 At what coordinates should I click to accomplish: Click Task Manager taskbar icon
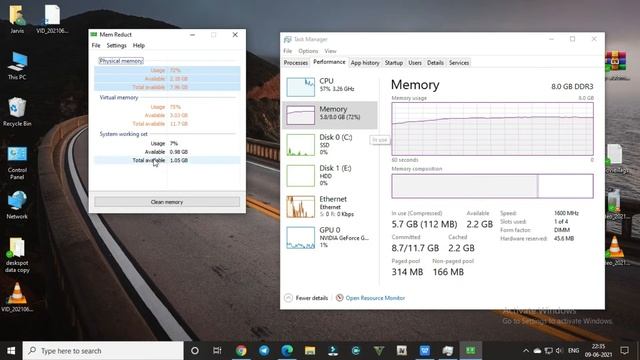(448, 351)
